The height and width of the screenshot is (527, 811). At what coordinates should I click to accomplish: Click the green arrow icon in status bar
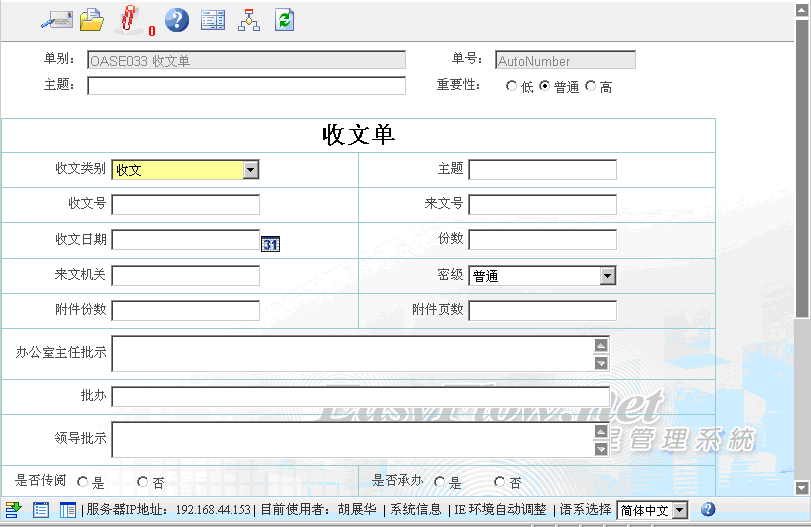pos(14,510)
